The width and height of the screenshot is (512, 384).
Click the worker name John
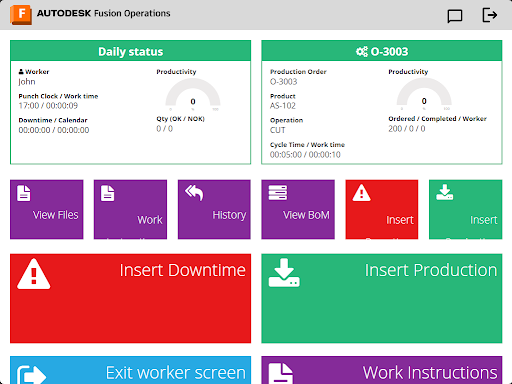point(27,82)
